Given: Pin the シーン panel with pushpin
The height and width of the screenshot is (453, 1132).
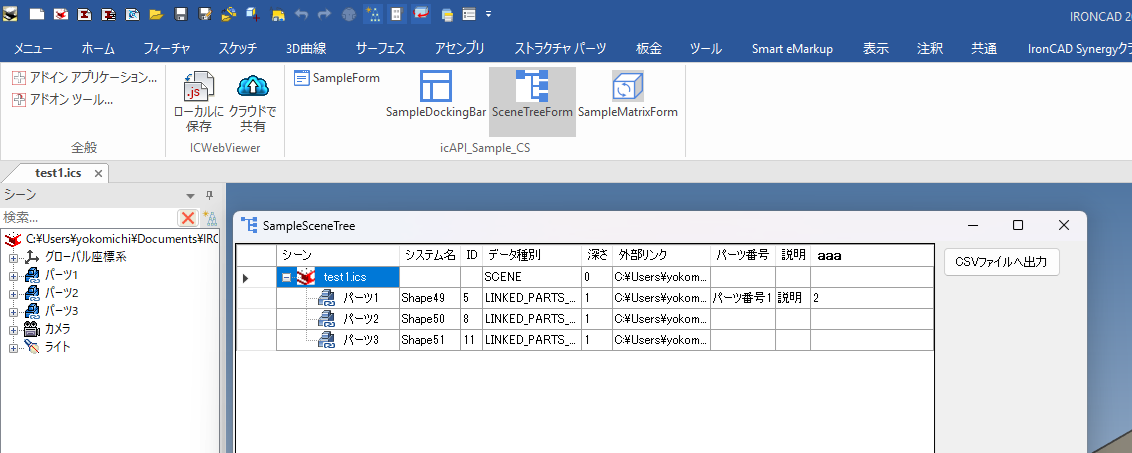Looking at the screenshot, I should pyautogui.click(x=209, y=195).
